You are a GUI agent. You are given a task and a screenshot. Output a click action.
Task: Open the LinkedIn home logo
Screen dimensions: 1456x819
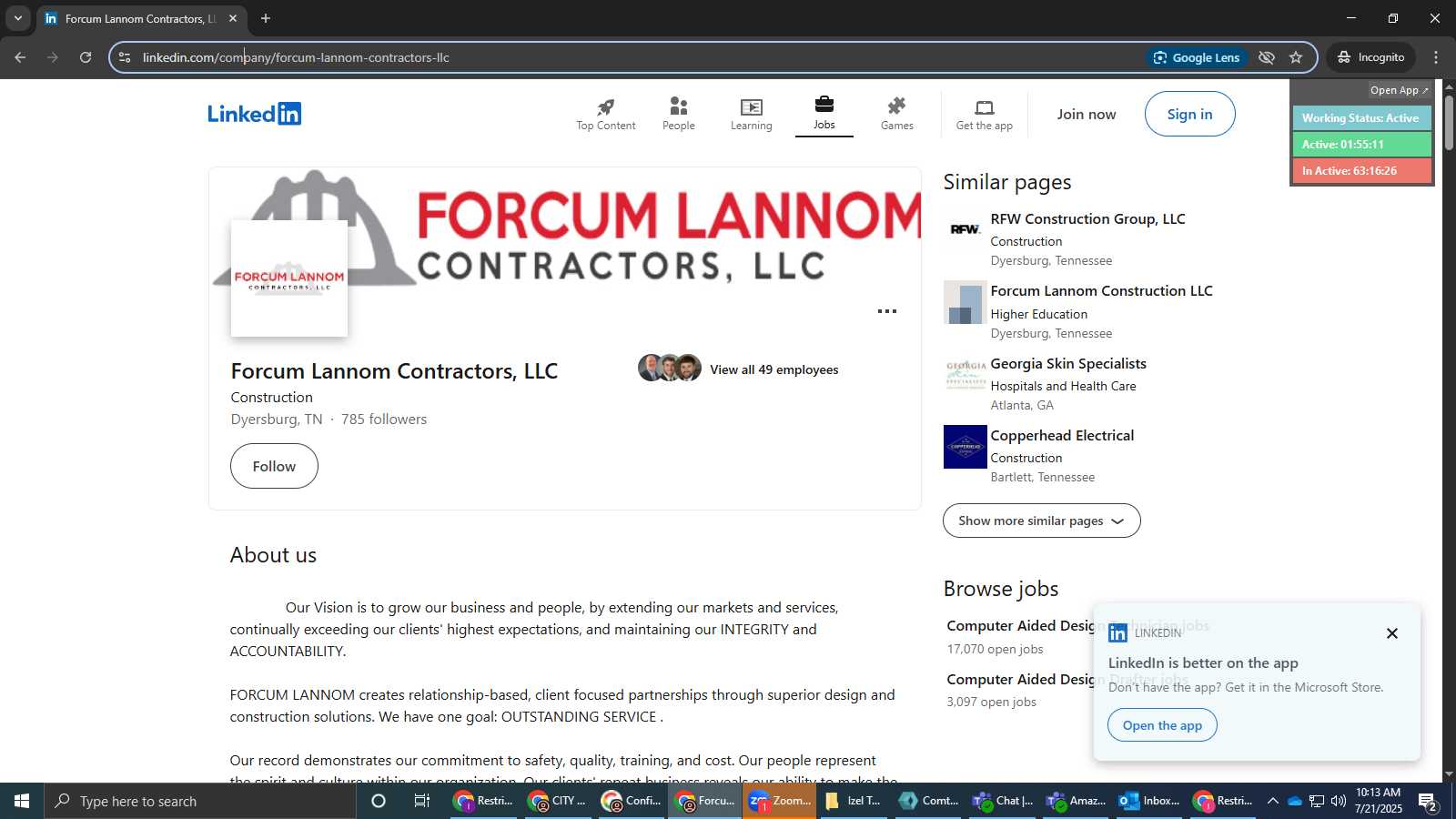[x=254, y=114]
